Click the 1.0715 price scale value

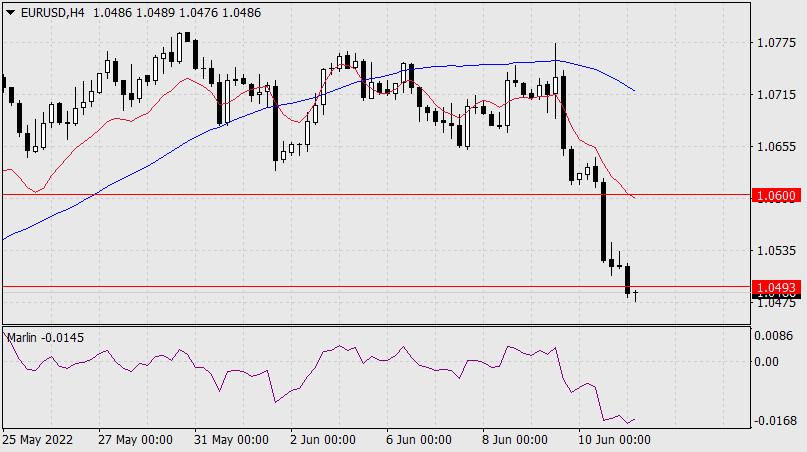(x=776, y=95)
